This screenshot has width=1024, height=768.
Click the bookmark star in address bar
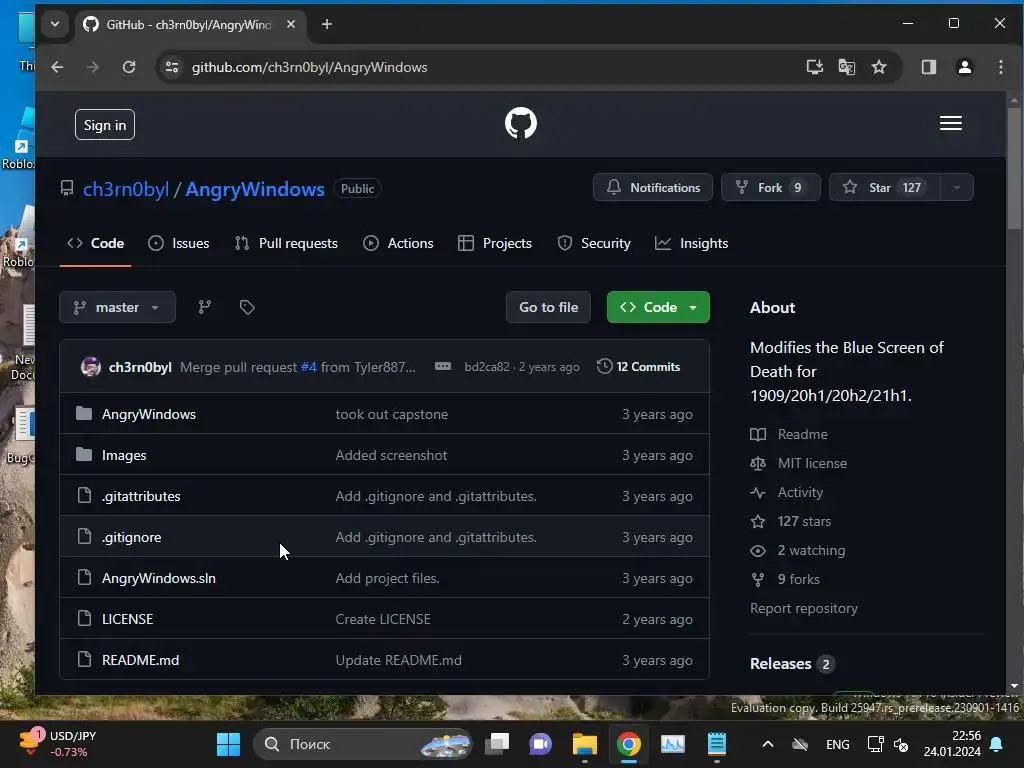click(x=878, y=67)
